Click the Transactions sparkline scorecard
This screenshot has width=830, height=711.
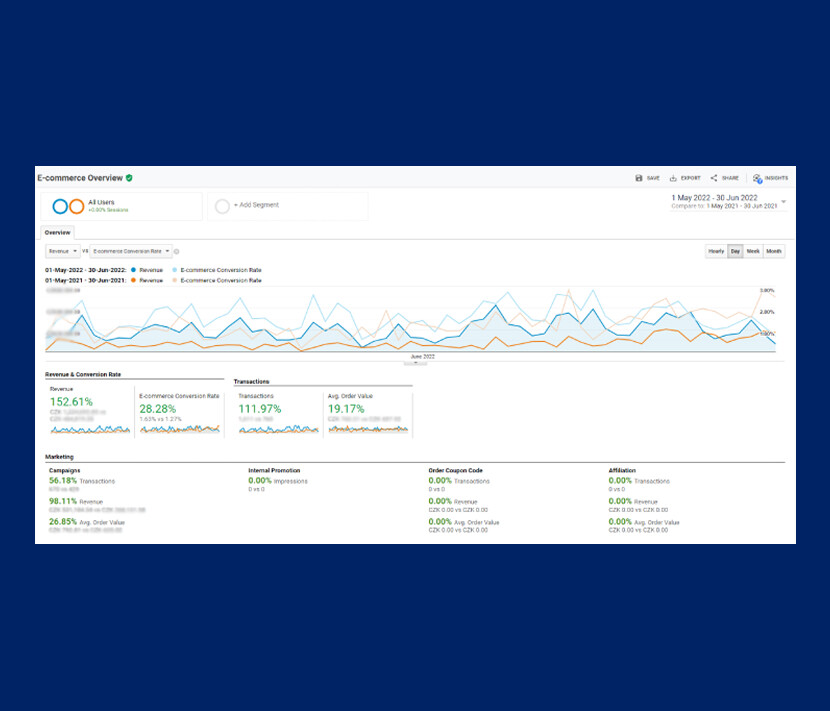coord(278,428)
